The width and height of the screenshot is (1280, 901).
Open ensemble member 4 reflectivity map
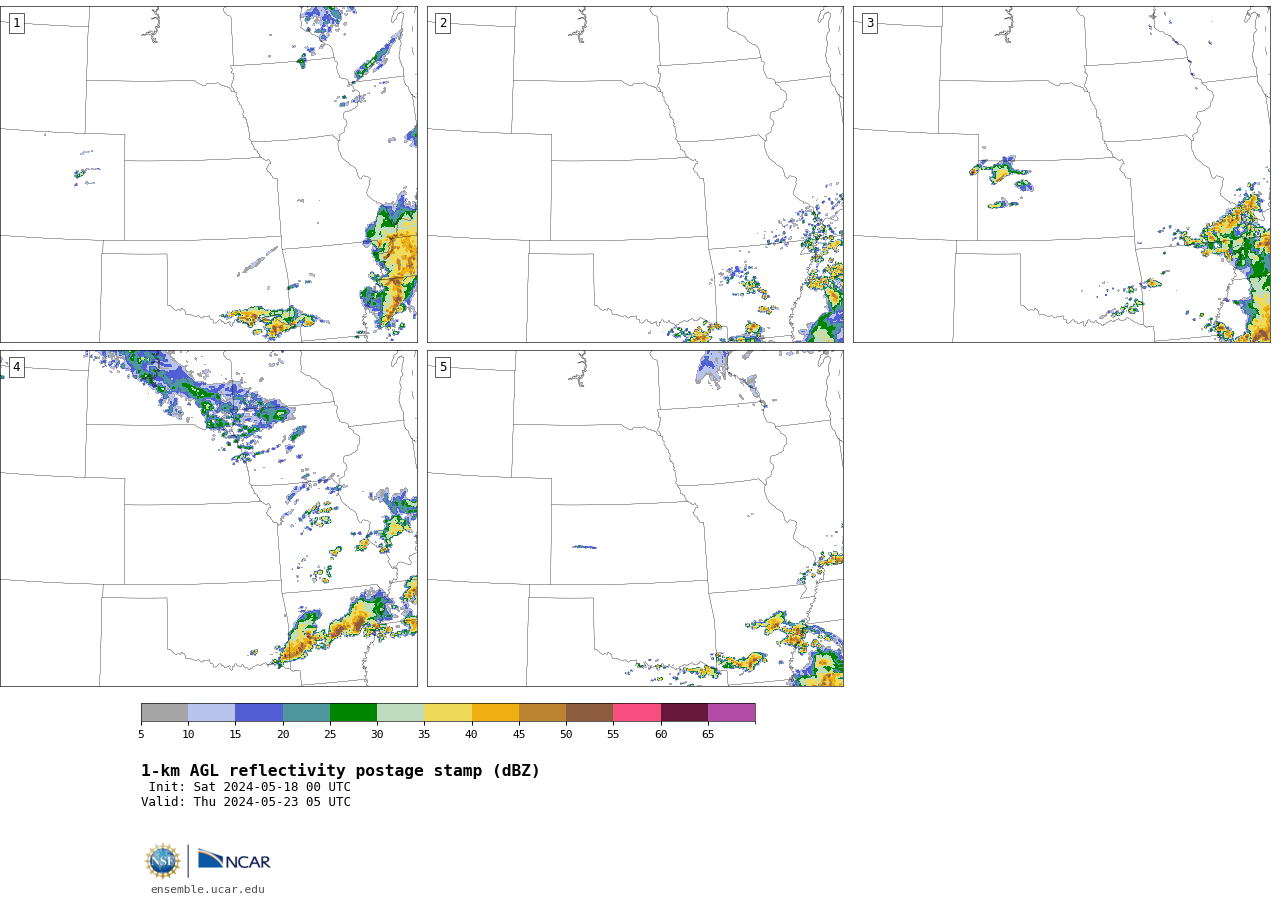click(209, 518)
